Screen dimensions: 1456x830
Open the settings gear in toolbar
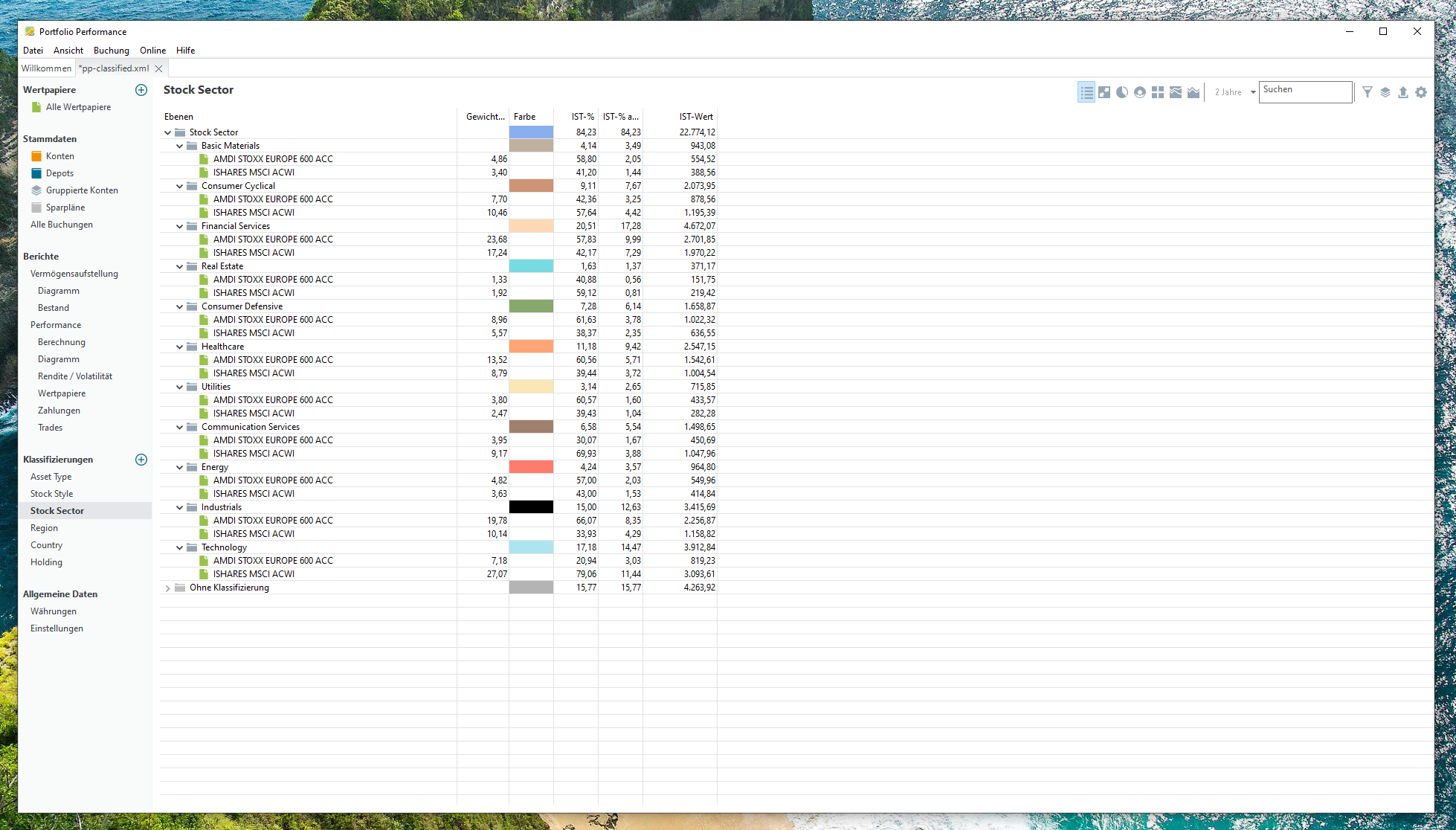pos(1421,92)
